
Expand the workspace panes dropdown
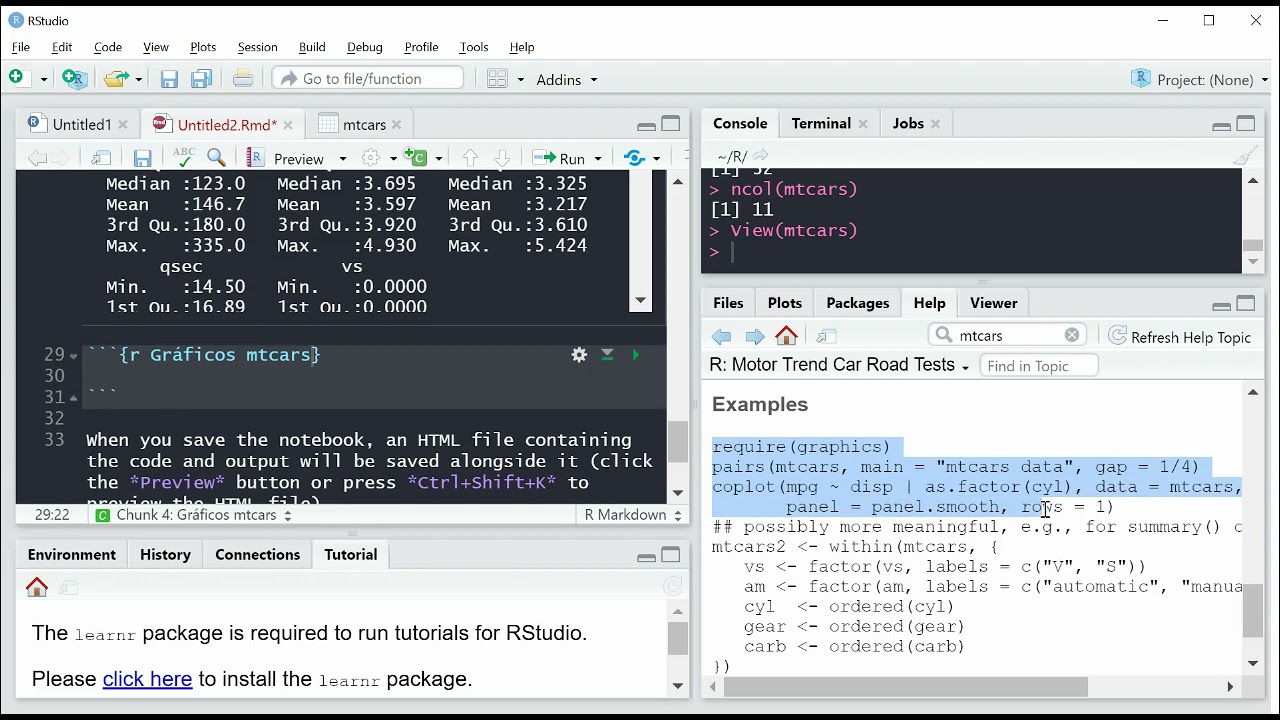[x=520, y=80]
